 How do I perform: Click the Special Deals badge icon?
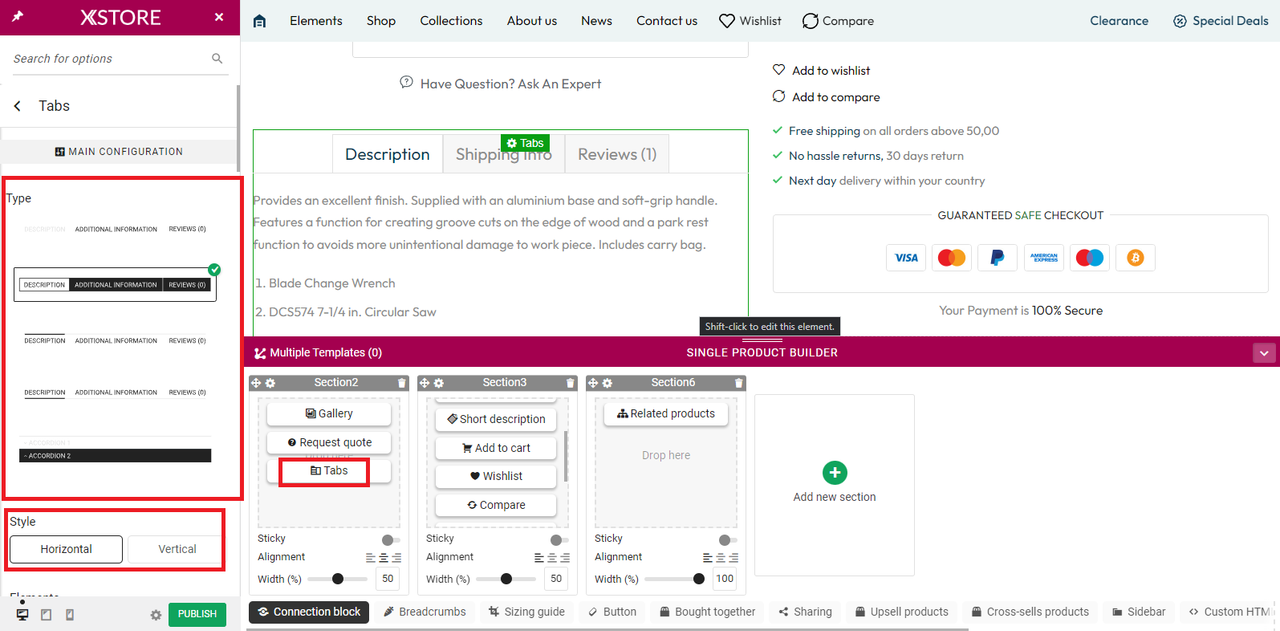1180,21
